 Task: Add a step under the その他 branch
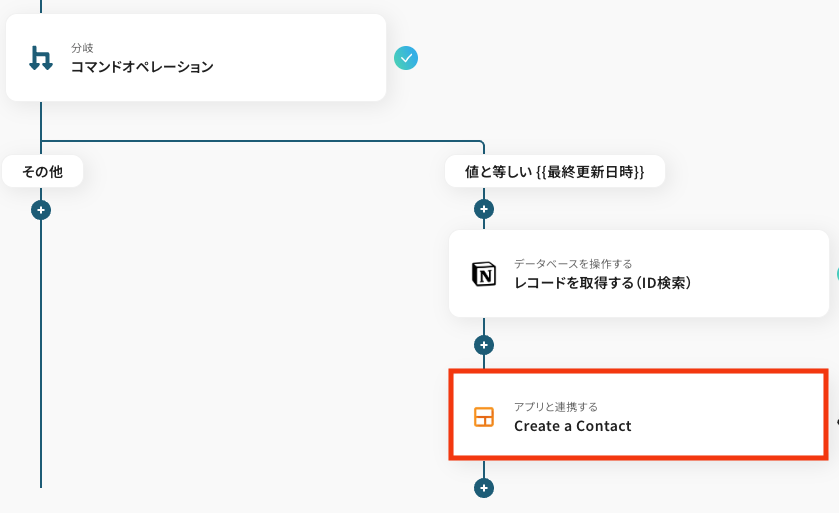pos(41,210)
